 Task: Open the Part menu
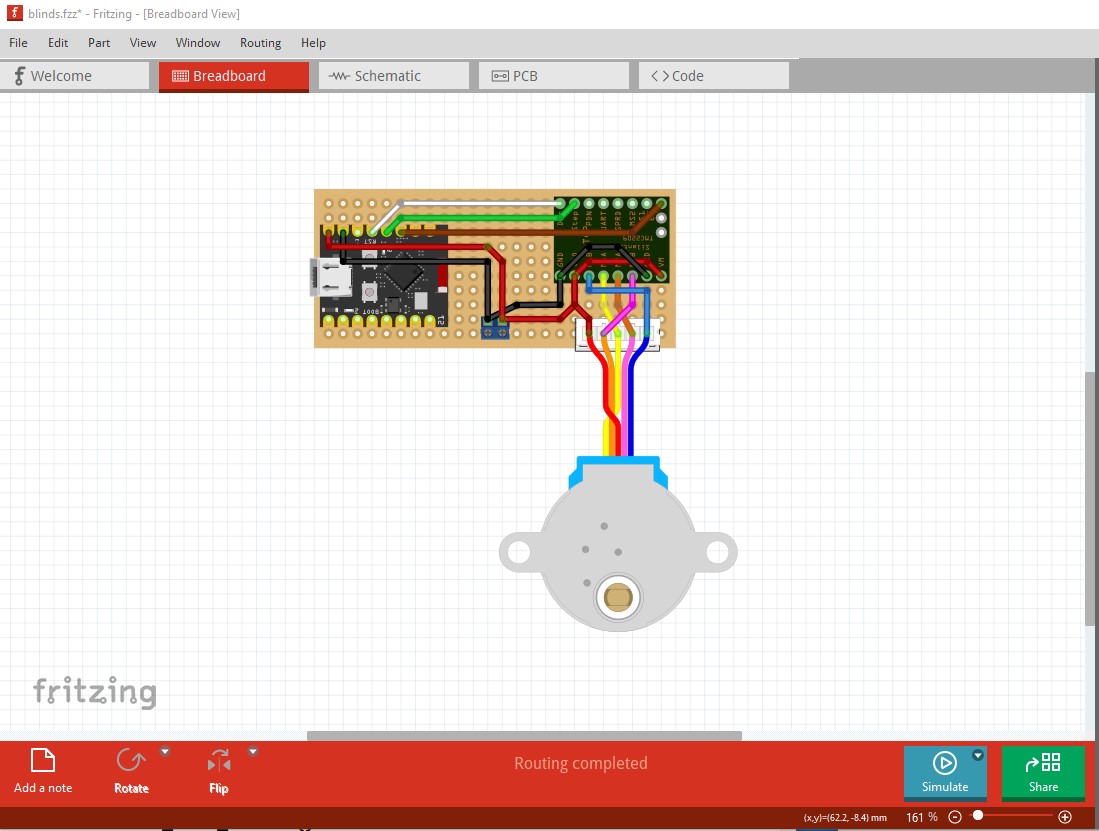pos(99,43)
